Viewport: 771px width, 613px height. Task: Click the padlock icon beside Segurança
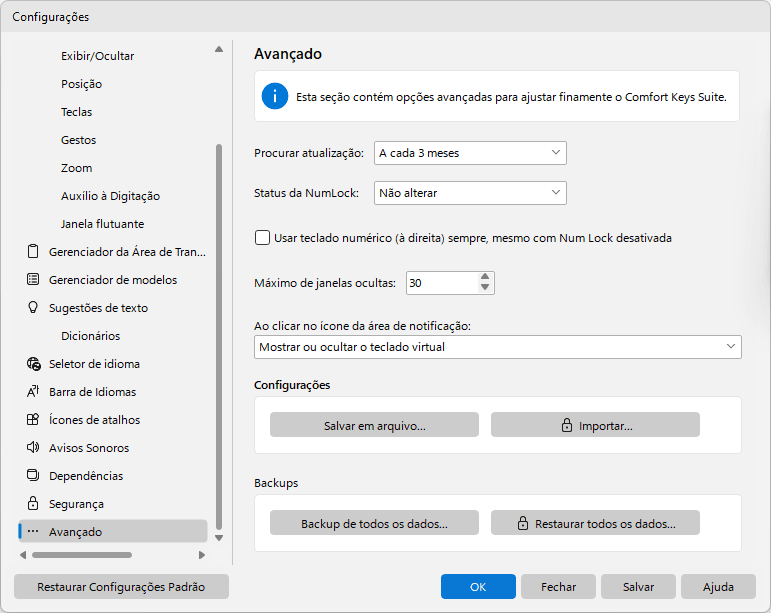point(33,503)
